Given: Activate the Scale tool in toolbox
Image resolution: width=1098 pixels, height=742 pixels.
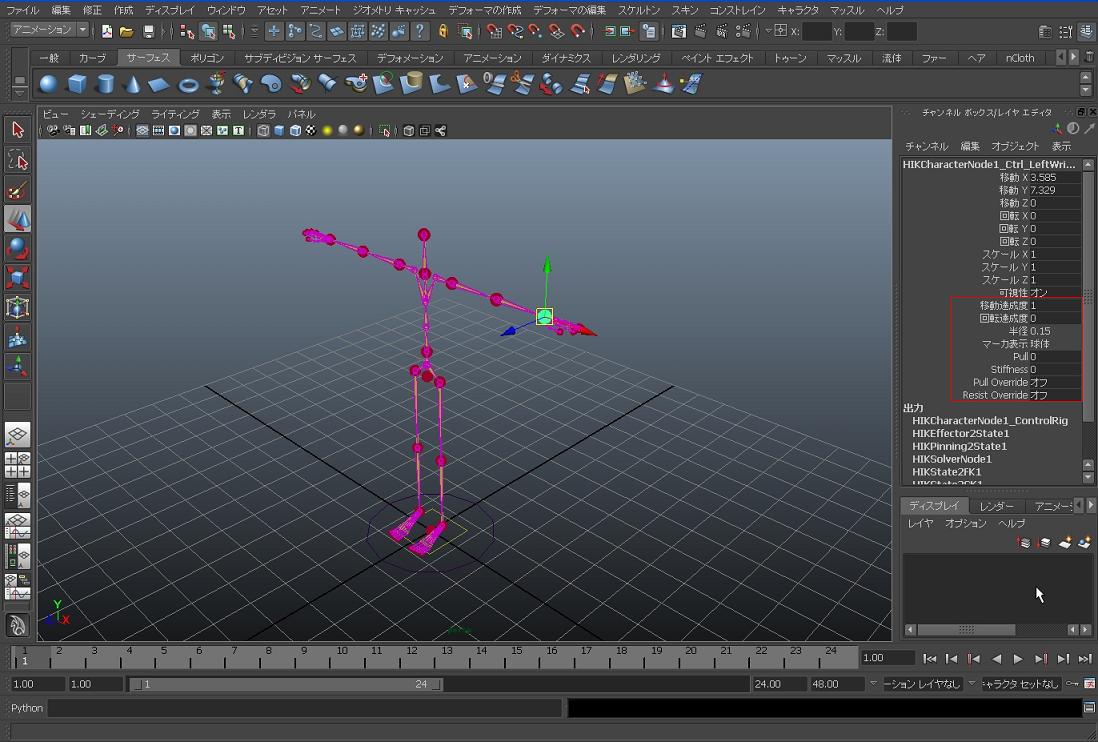Looking at the screenshot, I should 17,277.
